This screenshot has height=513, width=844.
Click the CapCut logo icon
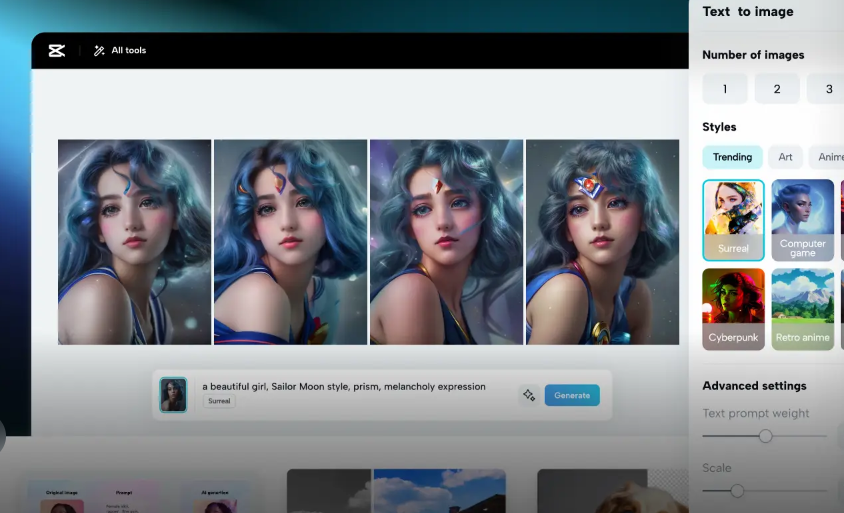click(57, 51)
